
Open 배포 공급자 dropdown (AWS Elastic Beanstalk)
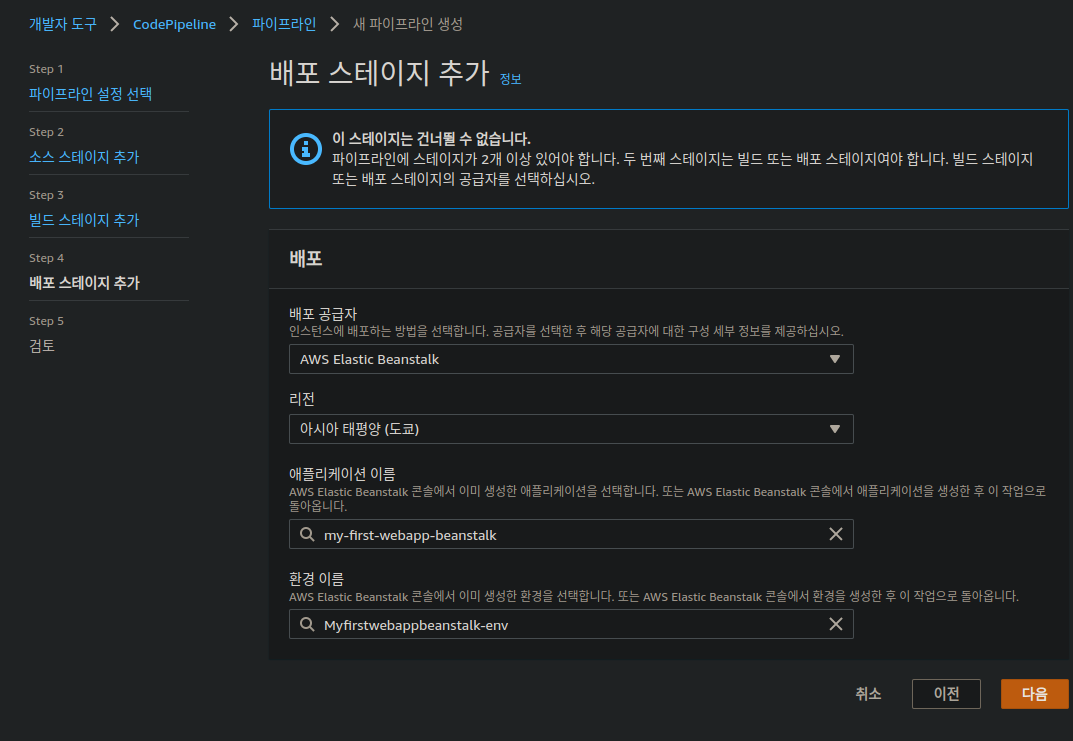point(571,359)
